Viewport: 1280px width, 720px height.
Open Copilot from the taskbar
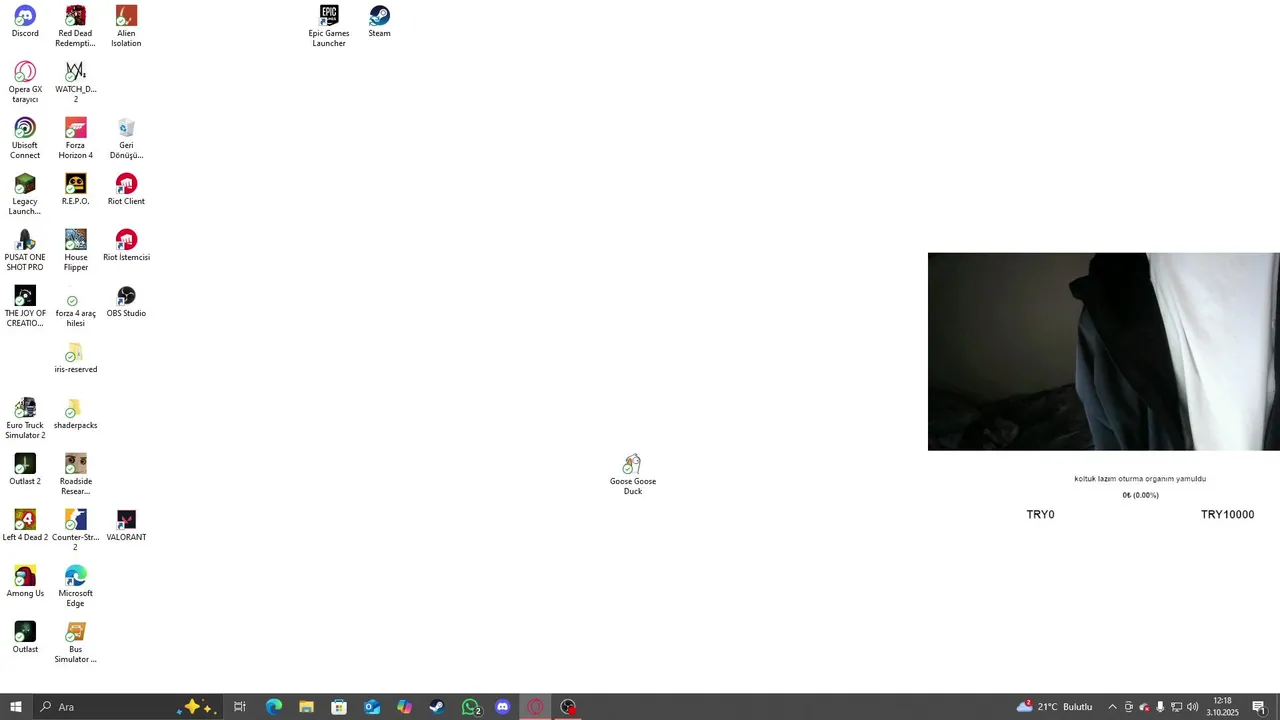pos(404,707)
